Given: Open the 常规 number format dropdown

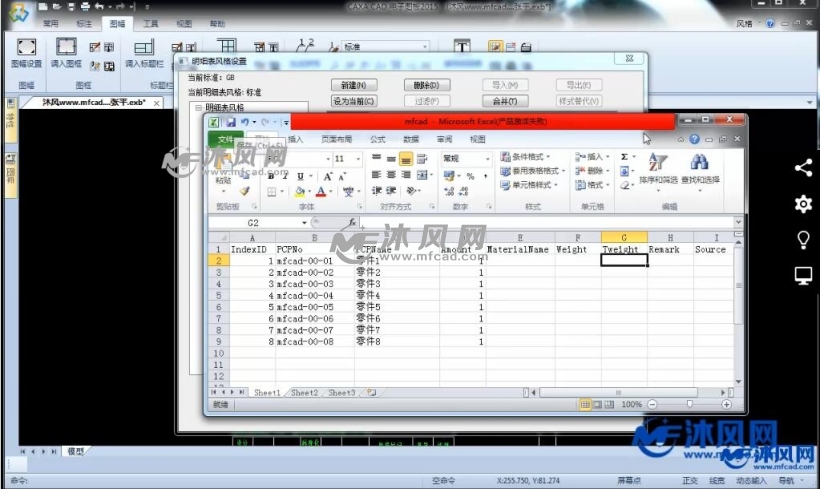Looking at the screenshot, I should pyautogui.click(x=487, y=158).
